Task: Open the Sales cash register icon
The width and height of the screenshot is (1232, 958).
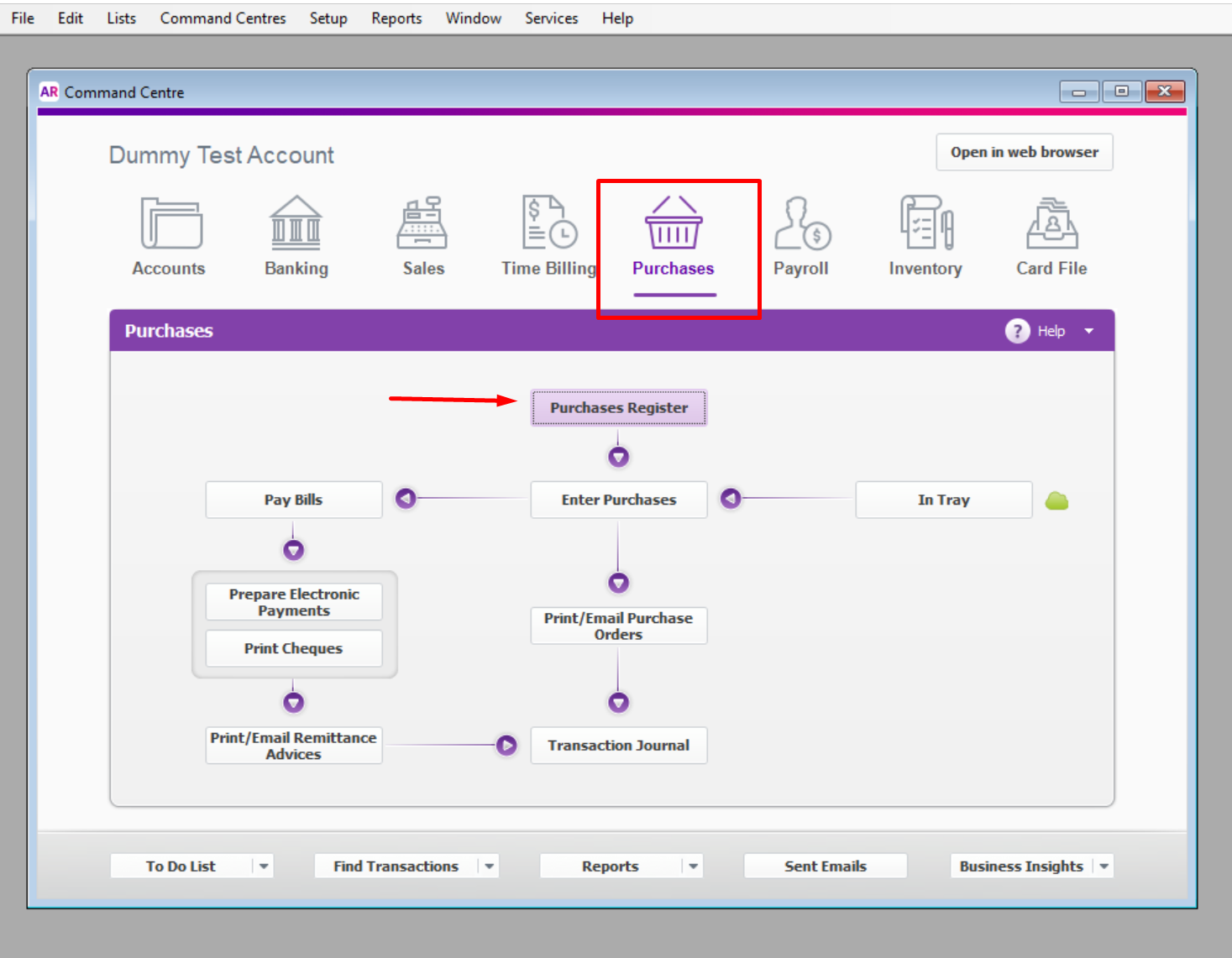Action: [422, 223]
